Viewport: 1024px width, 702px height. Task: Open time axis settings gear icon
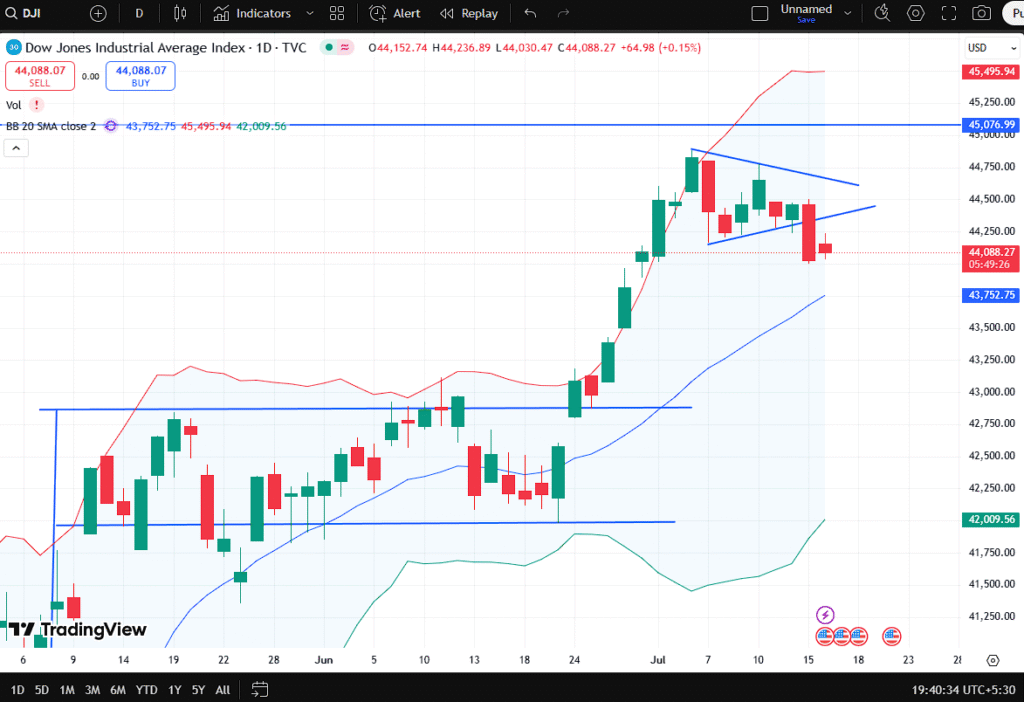pos(993,660)
